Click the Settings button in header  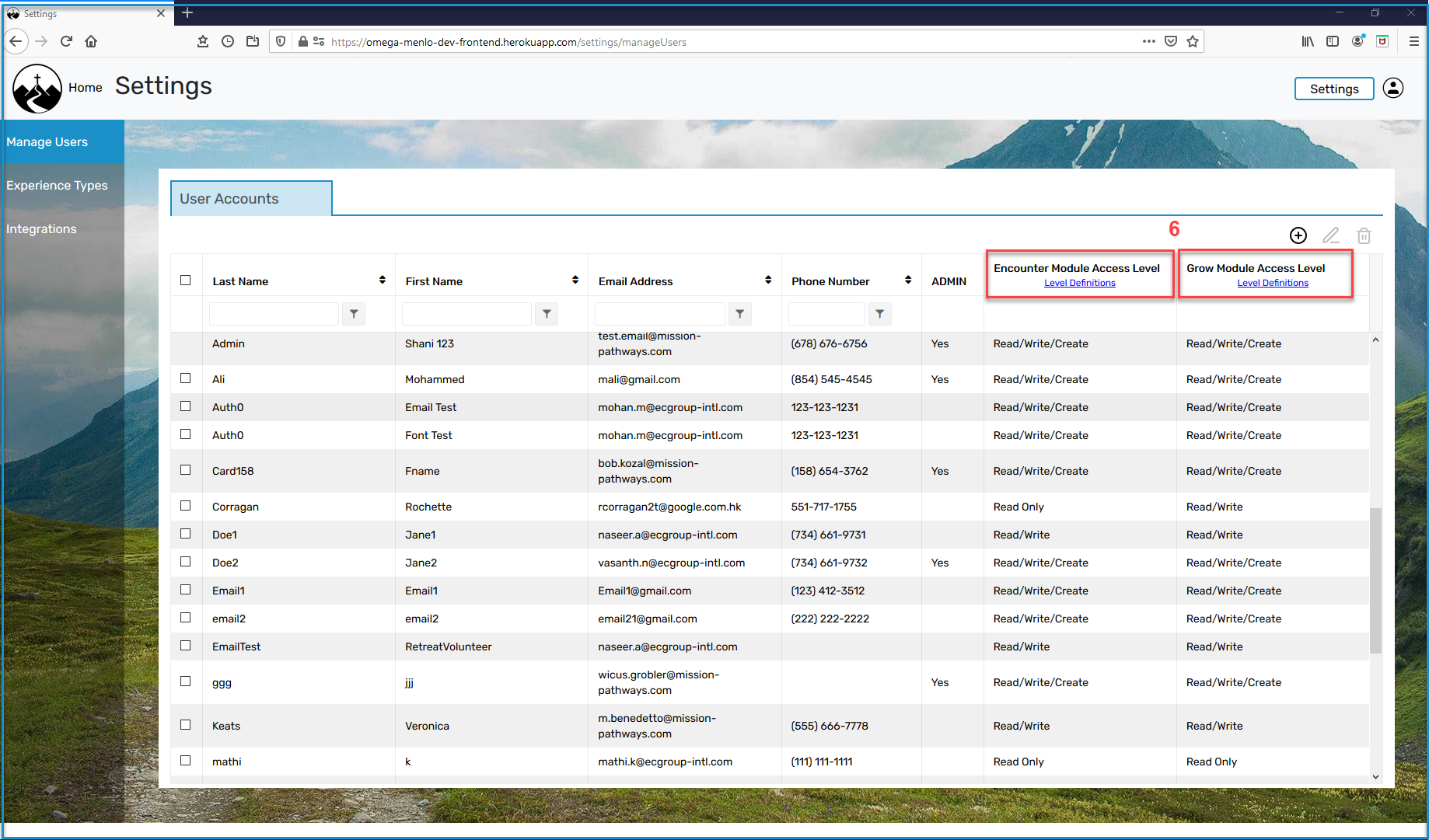coord(1334,89)
